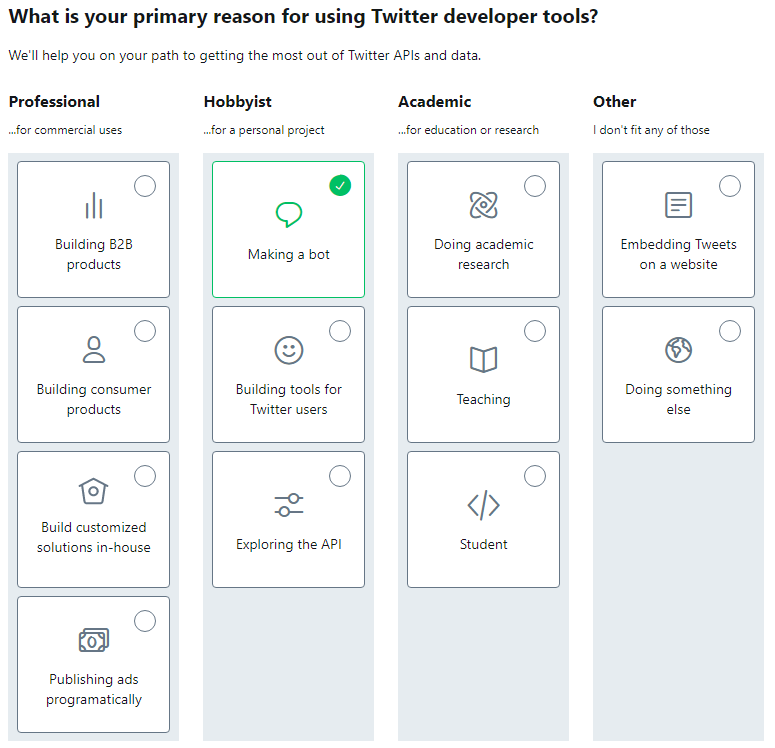Click the bar chart icon for B2B products
The height and width of the screenshot is (748, 775).
click(93, 205)
